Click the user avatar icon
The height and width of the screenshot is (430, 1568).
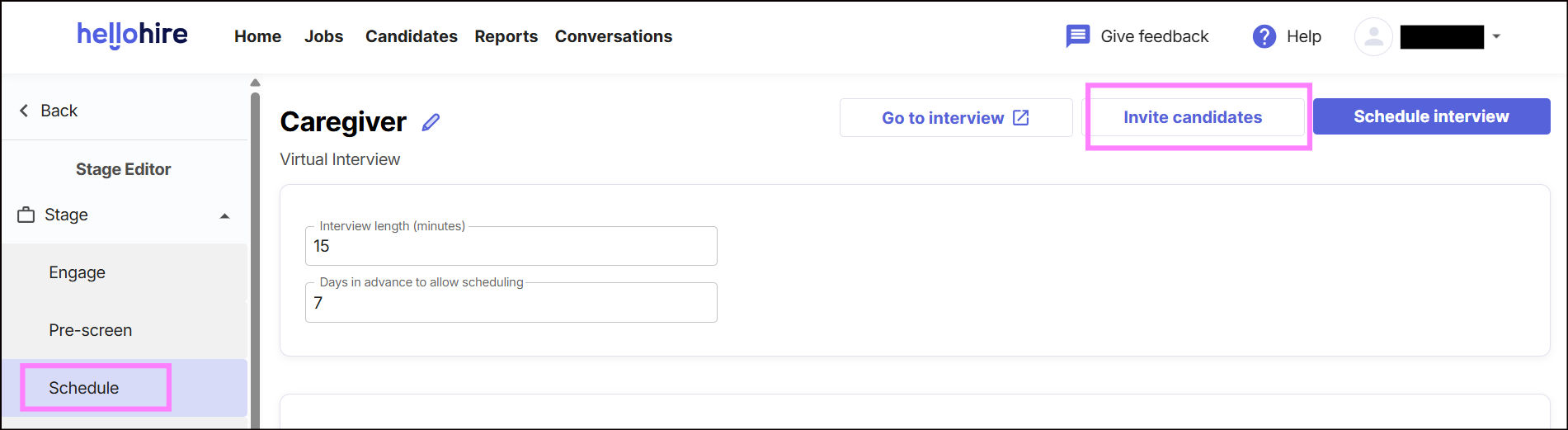pos(1373,36)
